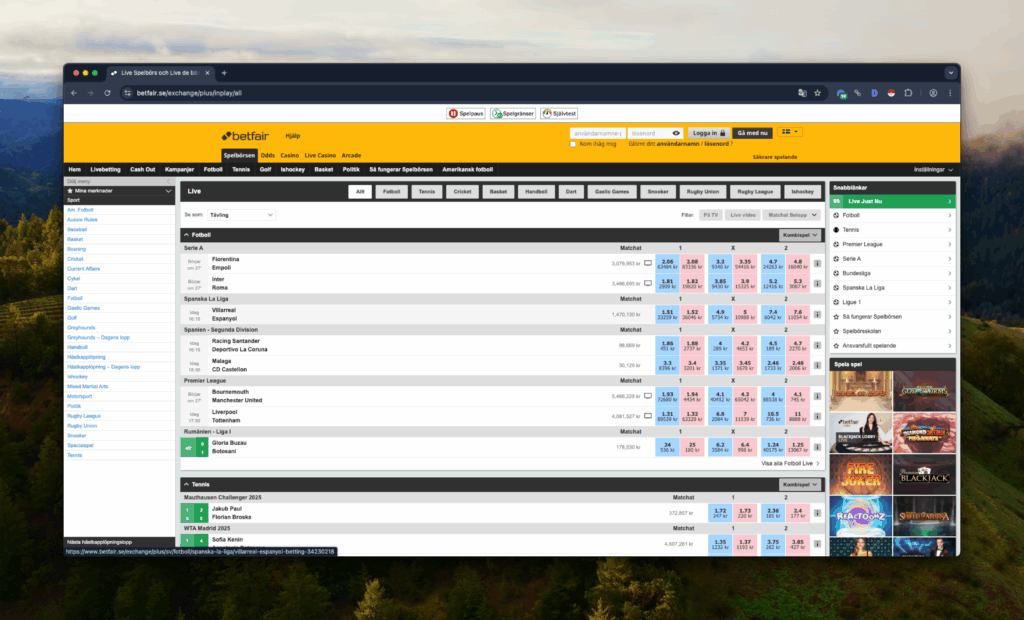The width and height of the screenshot is (1024, 620).
Task: Open the Chrome three-dot menu
Action: [x=950, y=93]
